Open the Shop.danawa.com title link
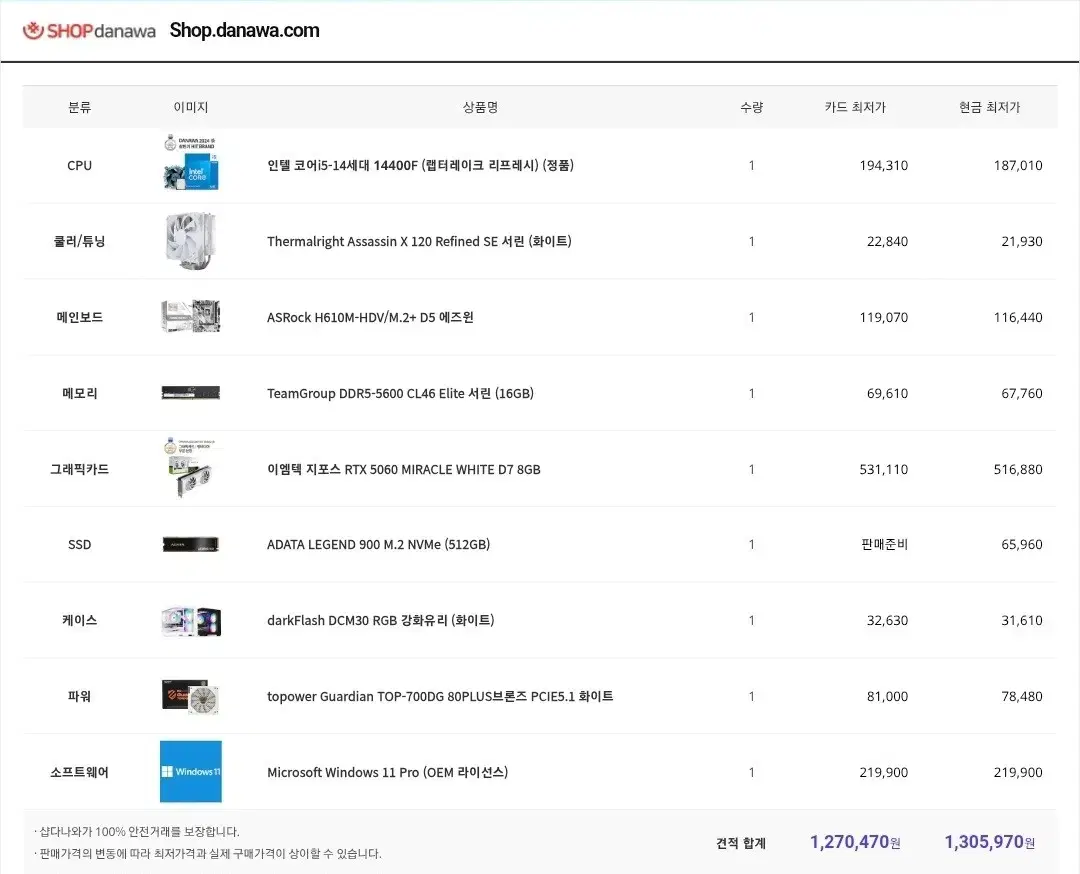Viewport: 1080px width, 874px height. point(245,30)
